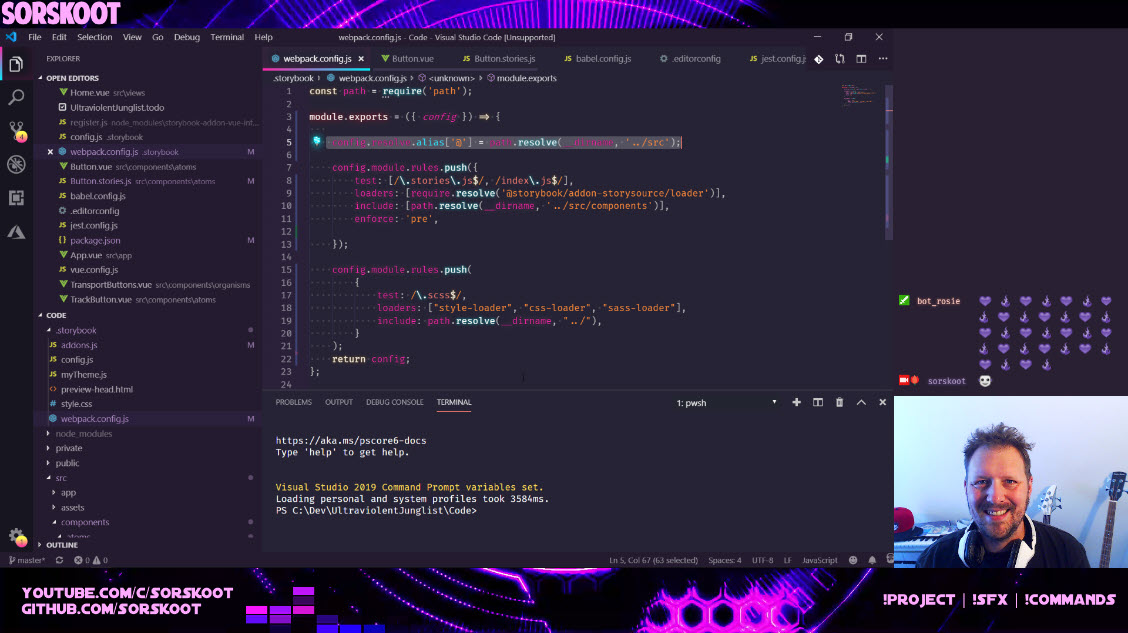Split the terminal panel
Image resolution: width=1128 pixels, height=633 pixels.
click(x=818, y=402)
